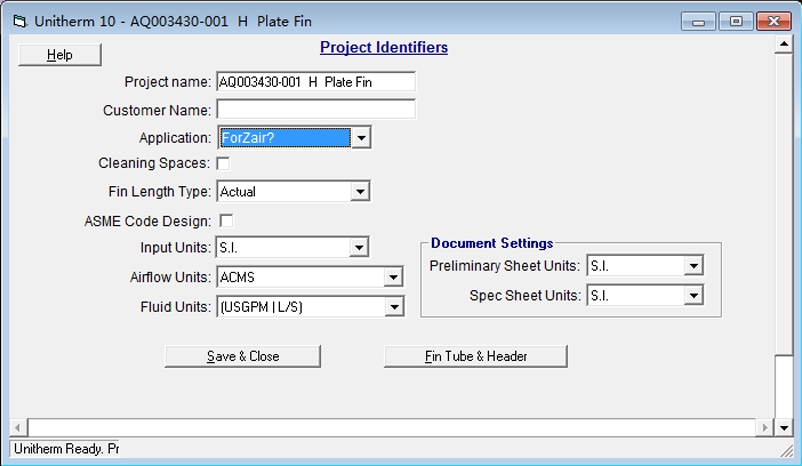Click the vertical scrollbar up arrow
802x466 pixels.
click(784, 45)
